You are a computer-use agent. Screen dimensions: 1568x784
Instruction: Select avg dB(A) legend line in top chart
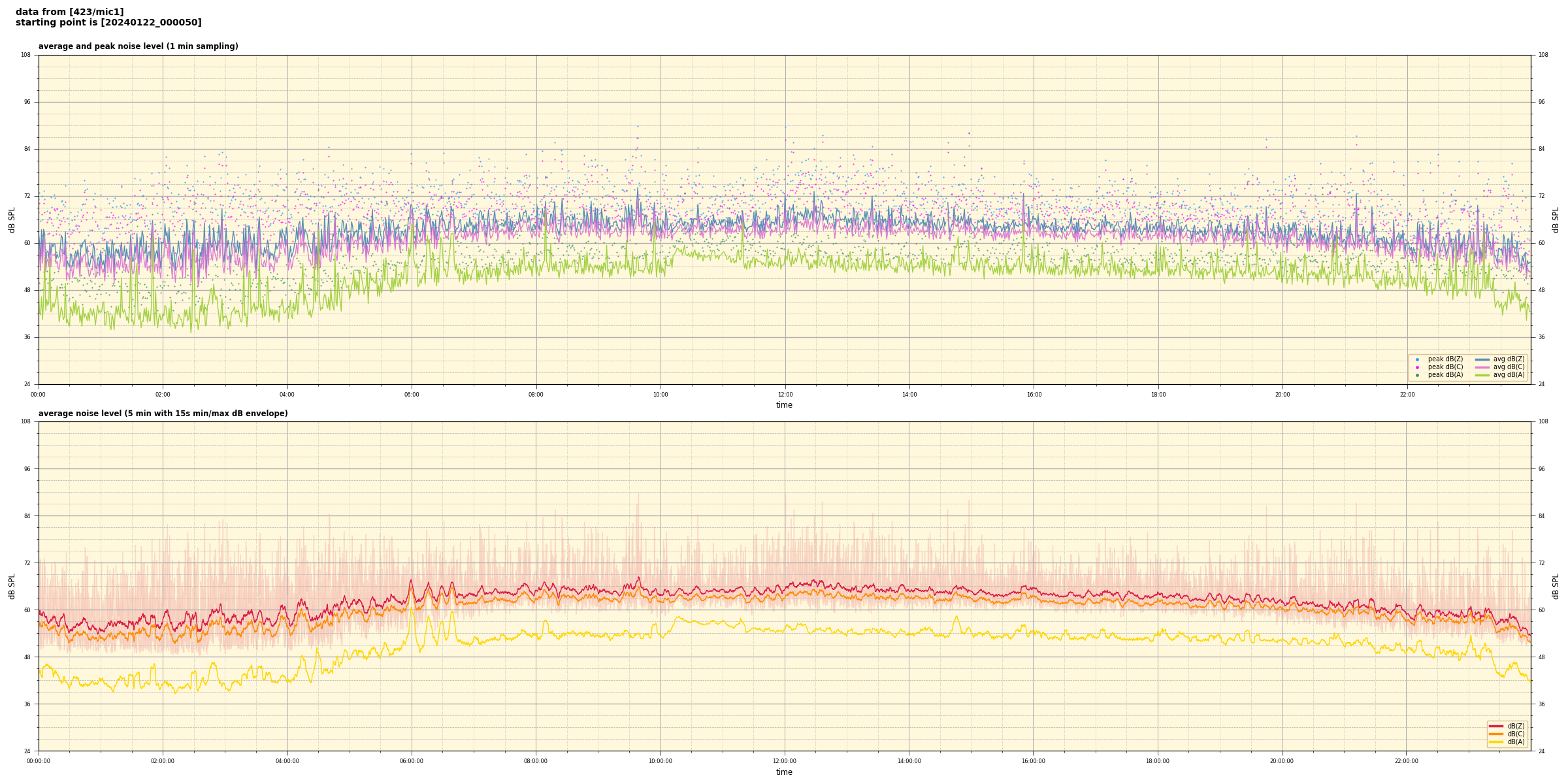[x=1482, y=375]
